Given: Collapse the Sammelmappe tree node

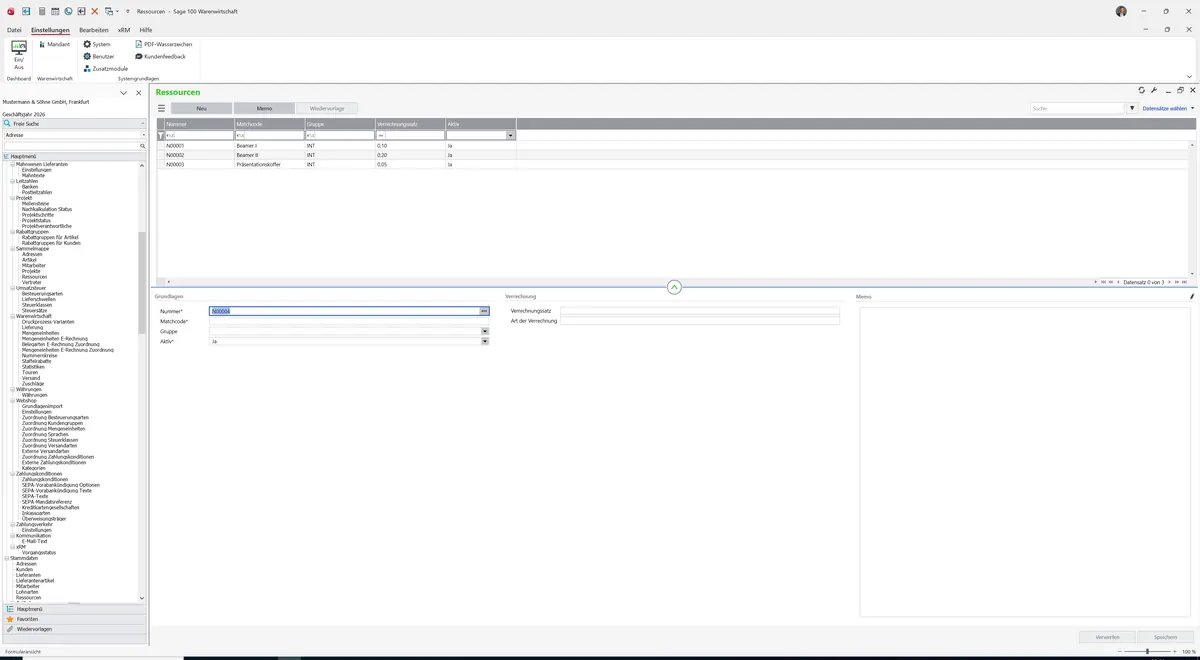Looking at the screenshot, I should point(12,248).
